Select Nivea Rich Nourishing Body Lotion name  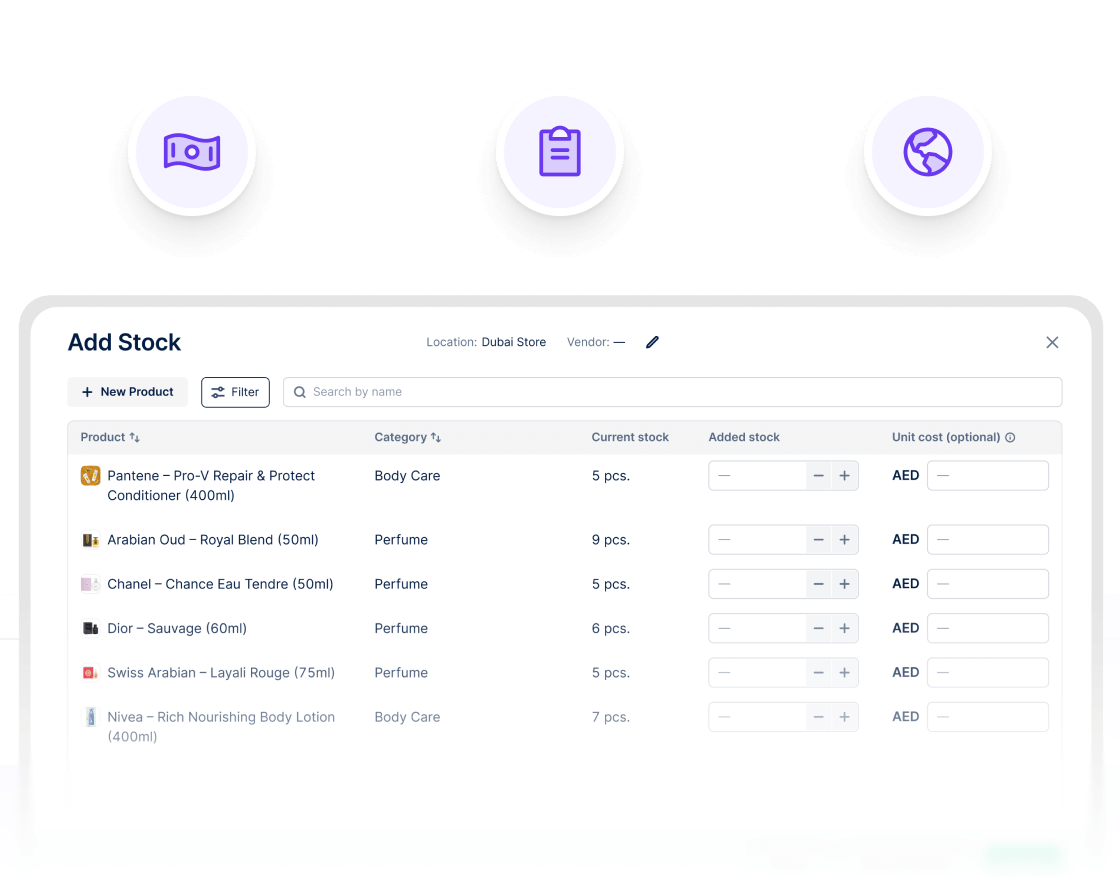pos(221,727)
